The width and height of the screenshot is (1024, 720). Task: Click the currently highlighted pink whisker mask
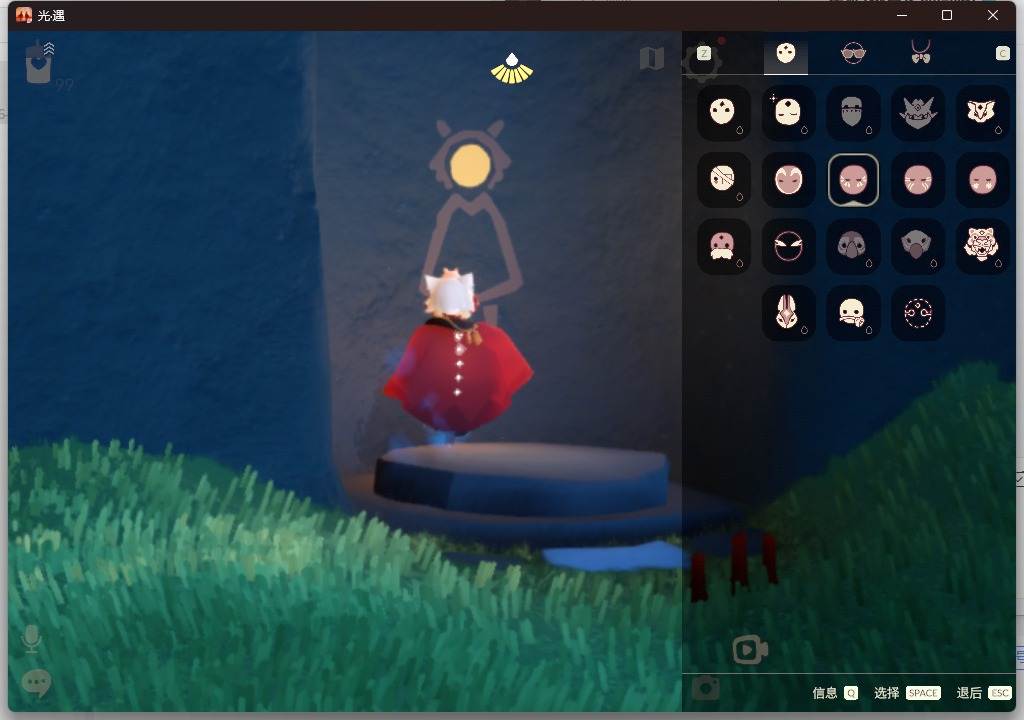[x=853, y=180]
